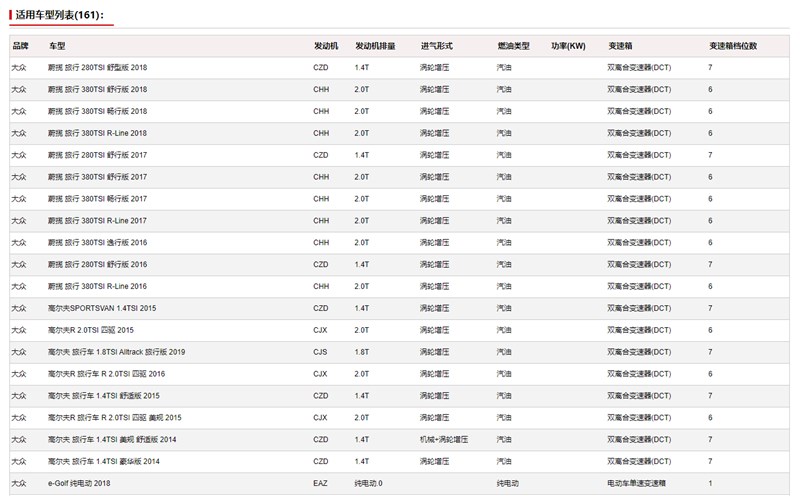Click 汽油 fuel cell in the SPORTSVAN row
The image size is (800, 496).
coord(504,308)
